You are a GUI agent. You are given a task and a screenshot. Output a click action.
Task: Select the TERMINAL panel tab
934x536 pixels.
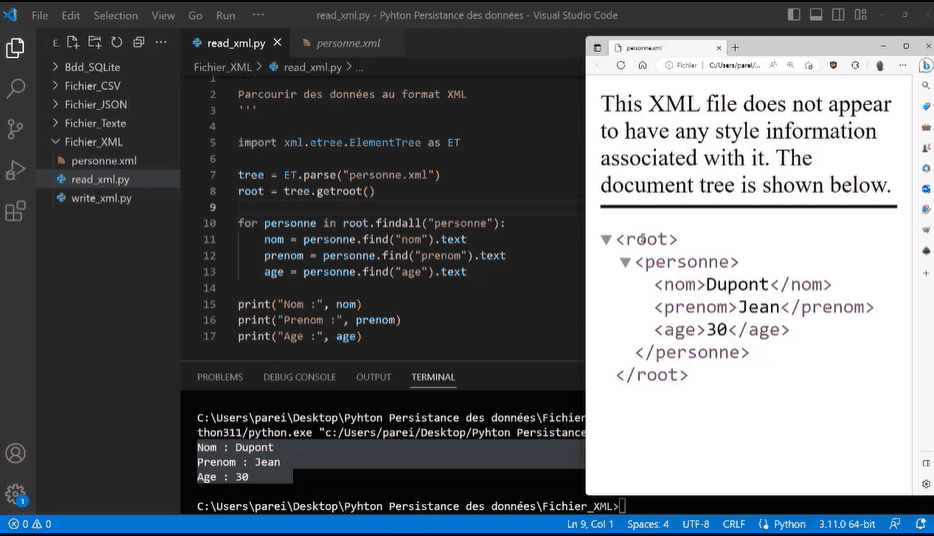coord(433,377)
